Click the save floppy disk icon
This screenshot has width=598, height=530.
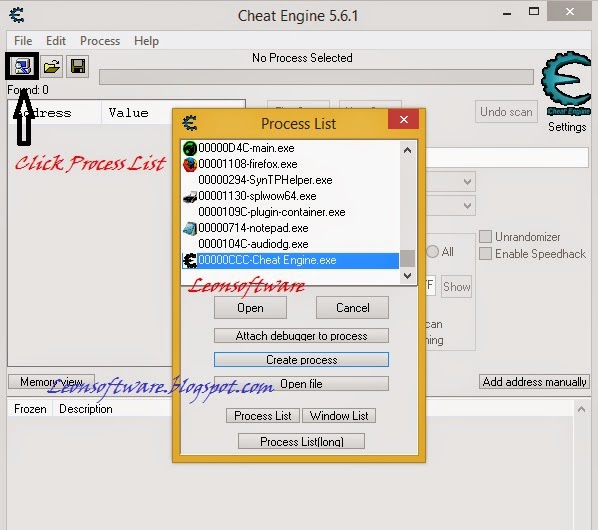[x=78, y=67]
